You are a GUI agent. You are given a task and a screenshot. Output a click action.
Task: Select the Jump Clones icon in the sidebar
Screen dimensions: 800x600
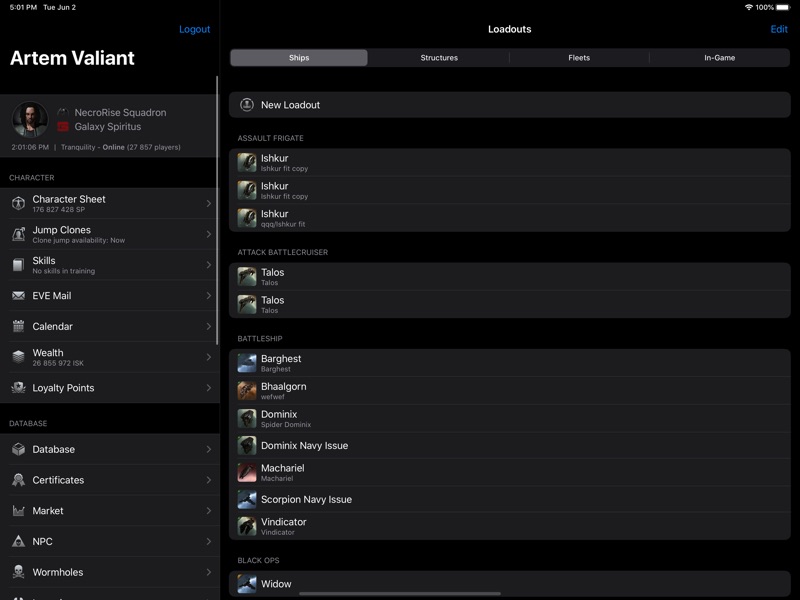click(17, 235)
